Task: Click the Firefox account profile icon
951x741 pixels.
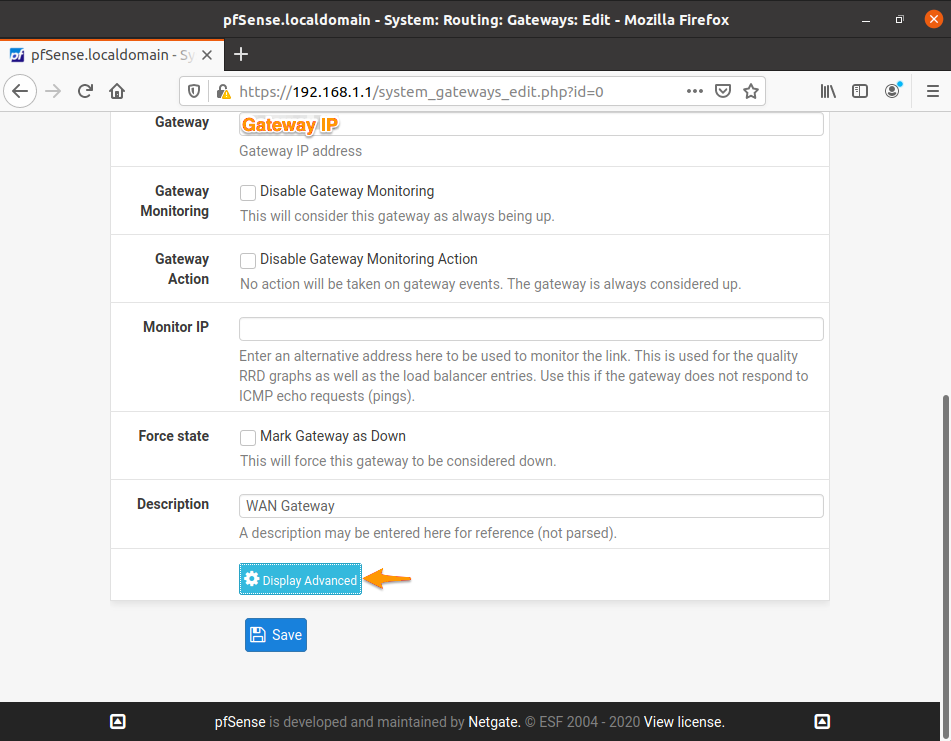Action: click(892, 90)
